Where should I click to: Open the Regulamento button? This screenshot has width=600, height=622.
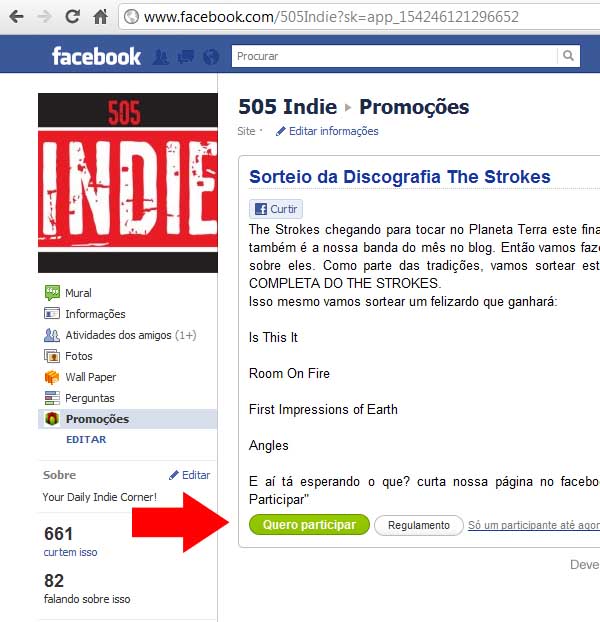(419, 525)
